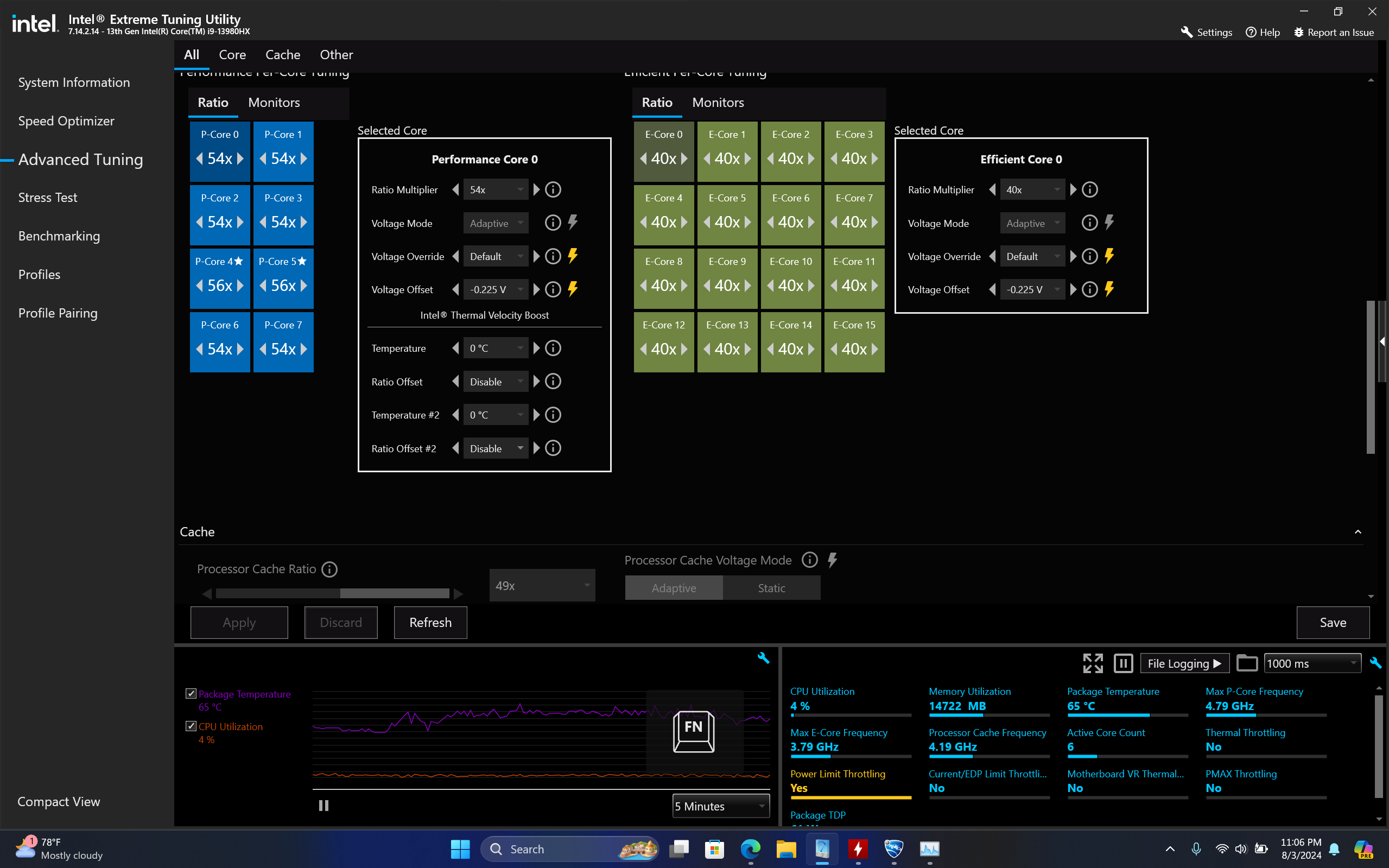Screen dimensions: 1389x868
Task: Open Stress Test in the sidebar
Action: (48, 198)
